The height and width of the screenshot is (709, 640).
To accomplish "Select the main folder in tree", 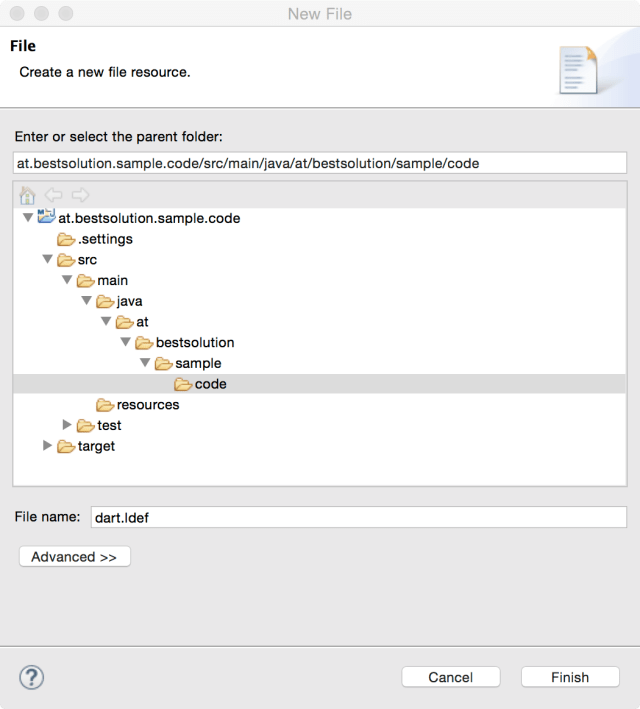I will 112,281.
